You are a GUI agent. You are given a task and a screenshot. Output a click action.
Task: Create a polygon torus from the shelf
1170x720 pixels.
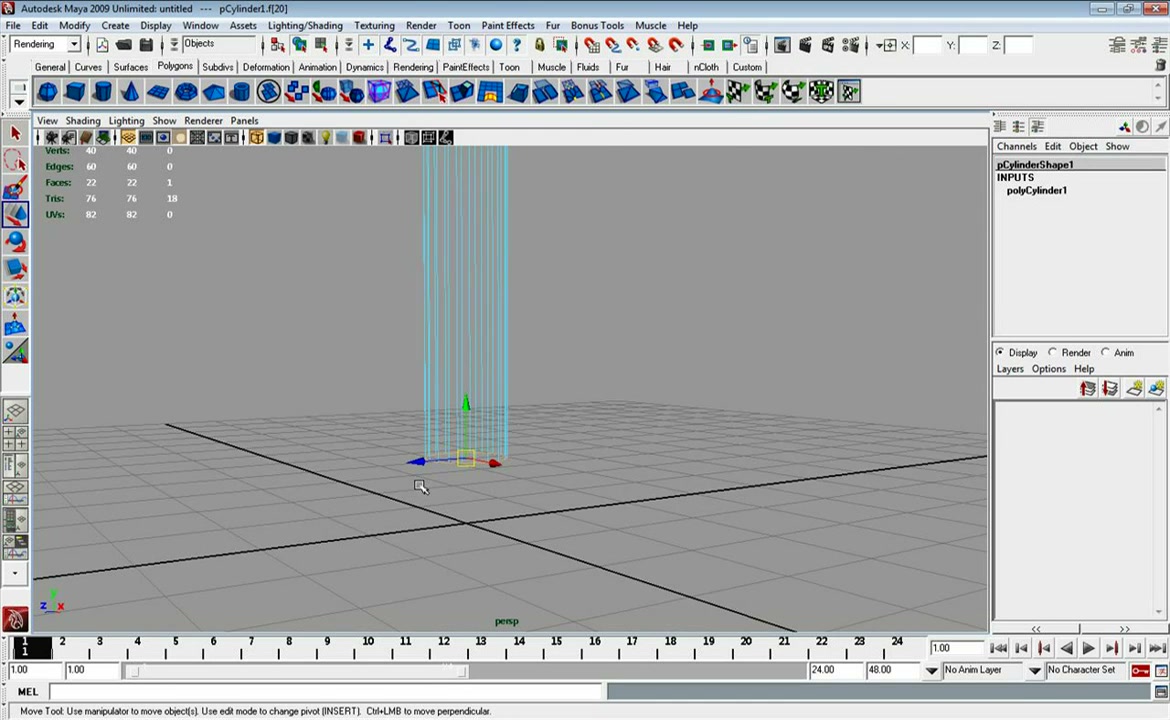tap(186, 92)
